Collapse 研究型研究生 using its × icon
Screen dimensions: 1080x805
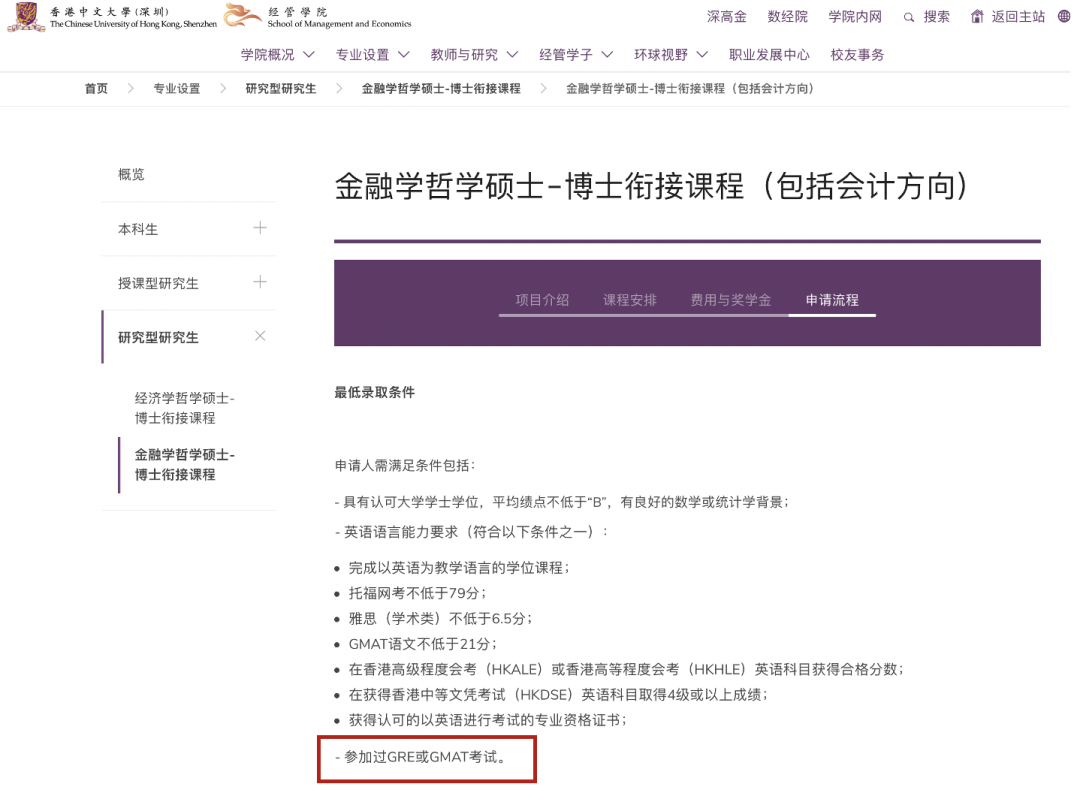point(260,335)
